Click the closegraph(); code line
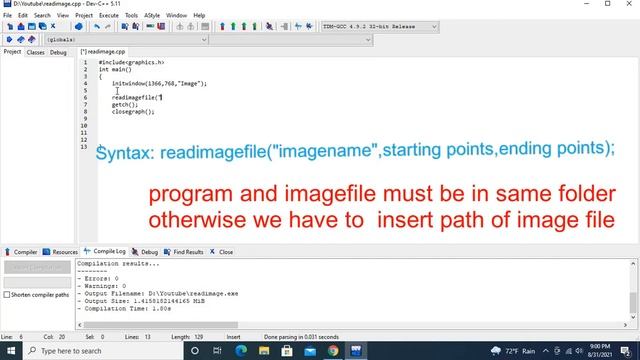 (133, 111)
